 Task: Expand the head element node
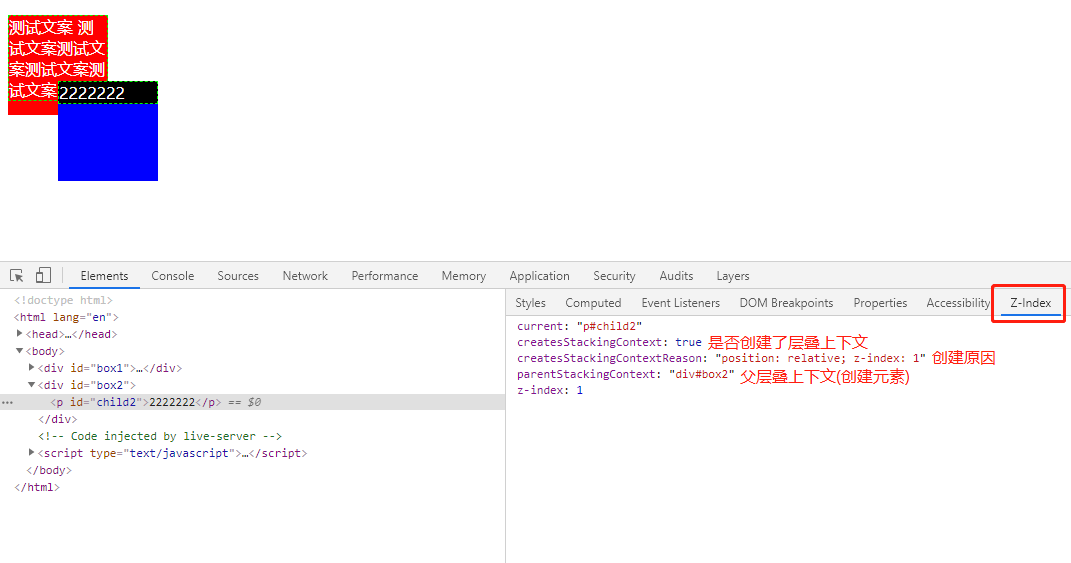[x=20, y=334]
